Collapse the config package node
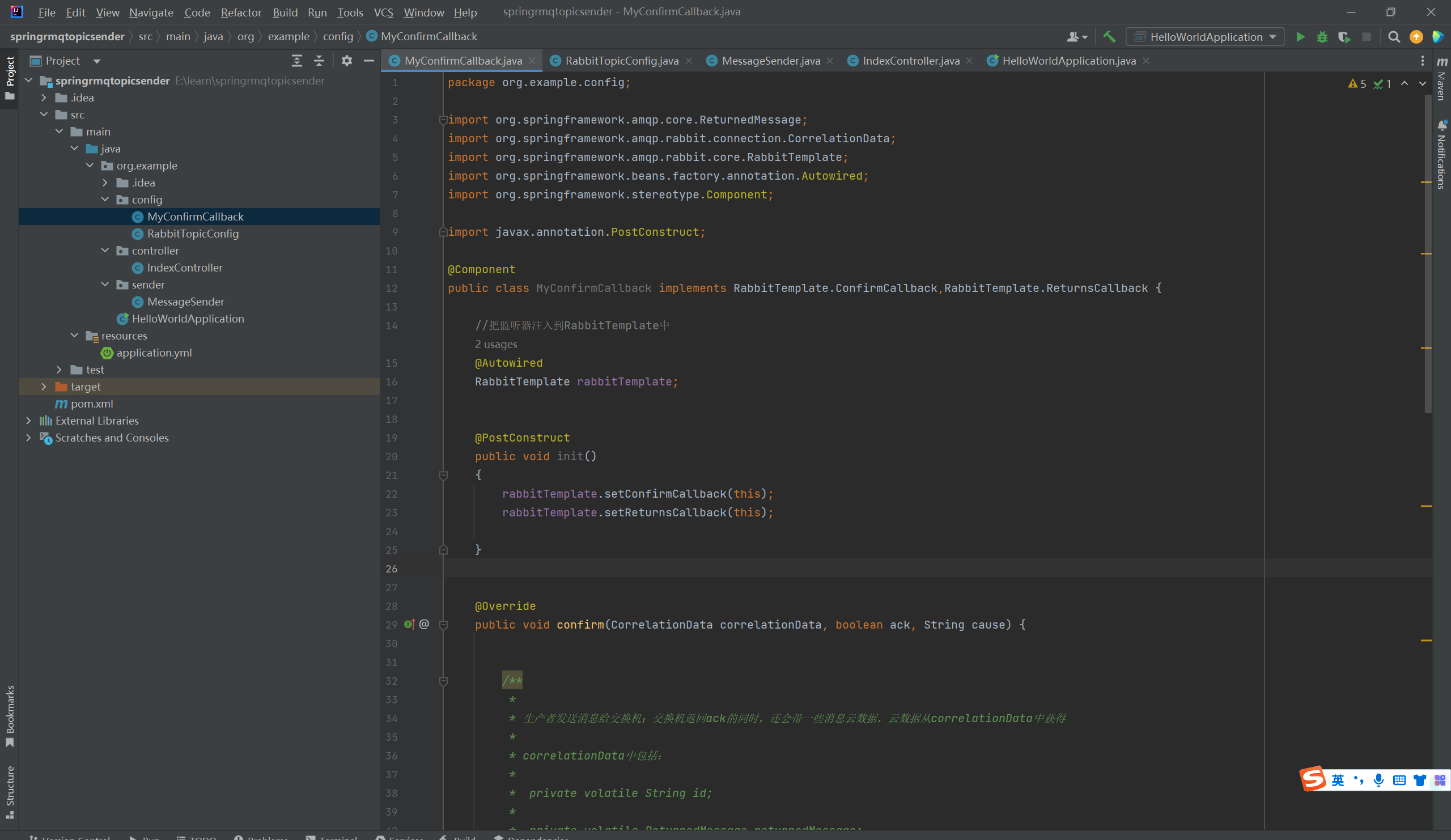The width and height of the screenshot is (1451, 840). click(x=105, y=200)
